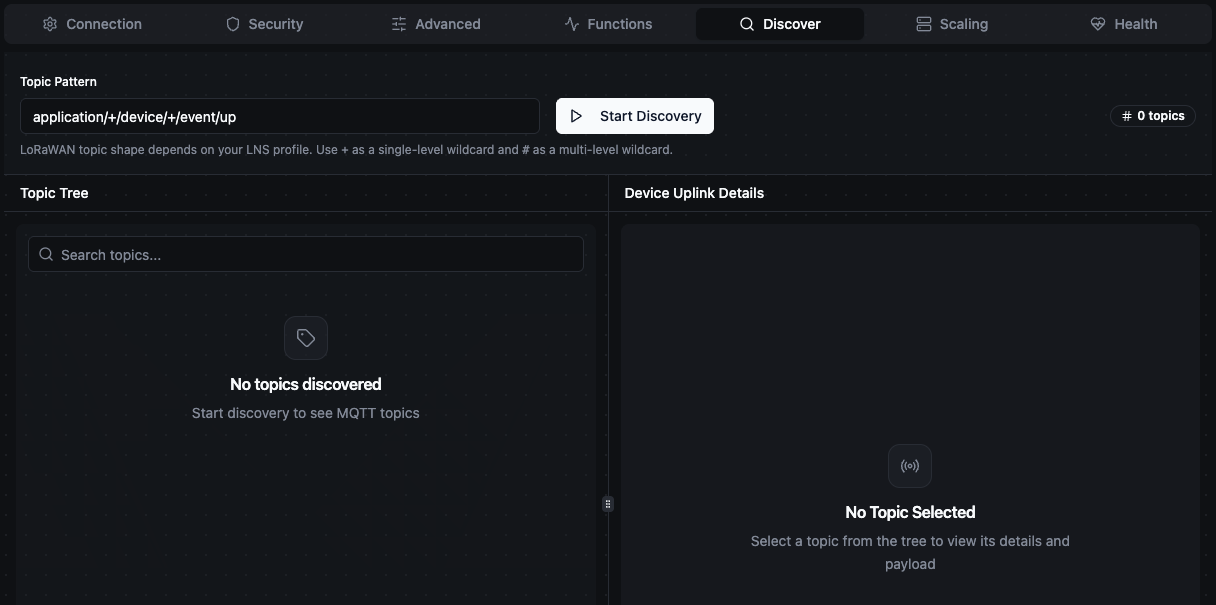This screenshot has width=1216, height=605.
Task: Open the Advanced tab
Action: point(436,24)
